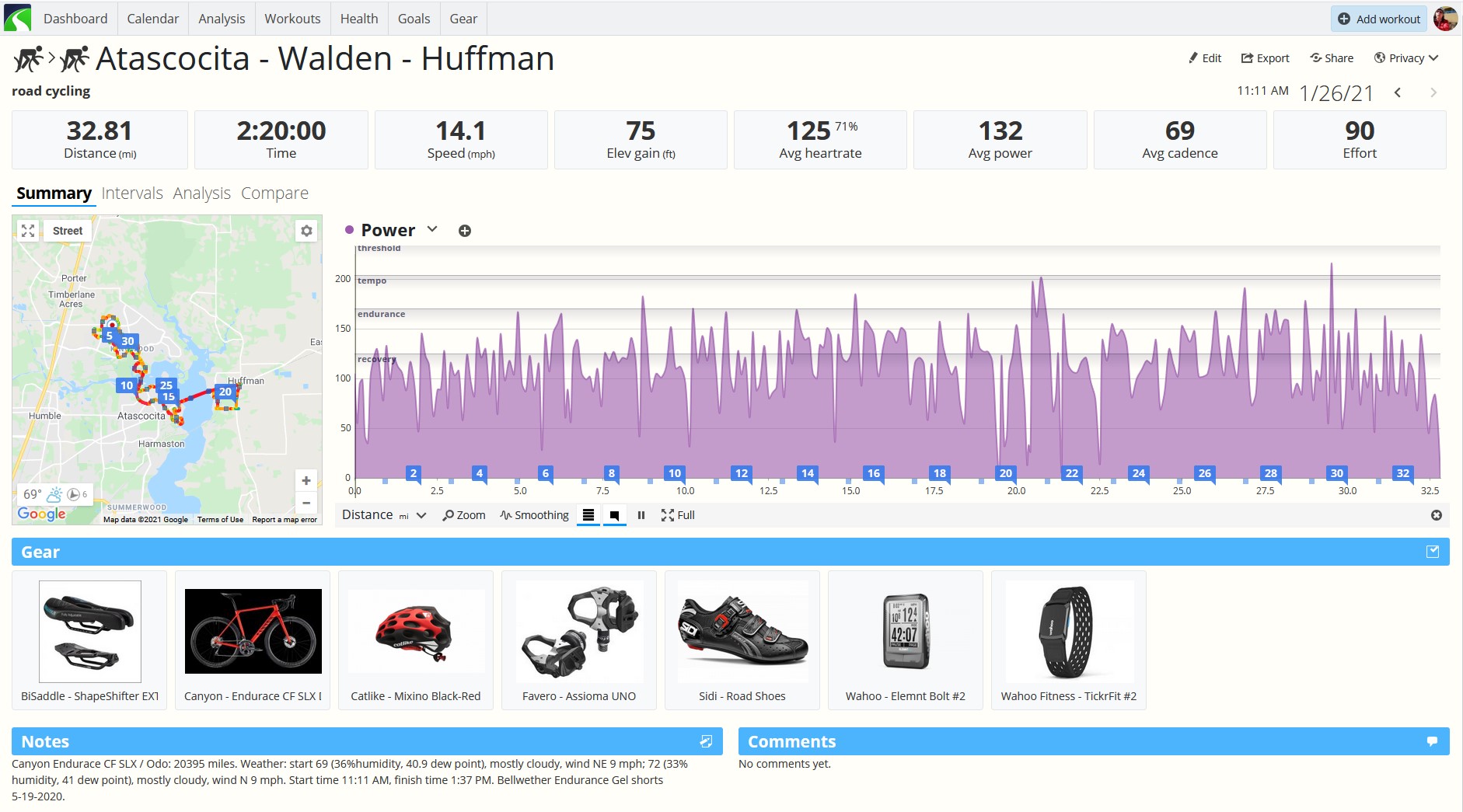Add a comment via speech bubble icon

[x=1432, y=741]
